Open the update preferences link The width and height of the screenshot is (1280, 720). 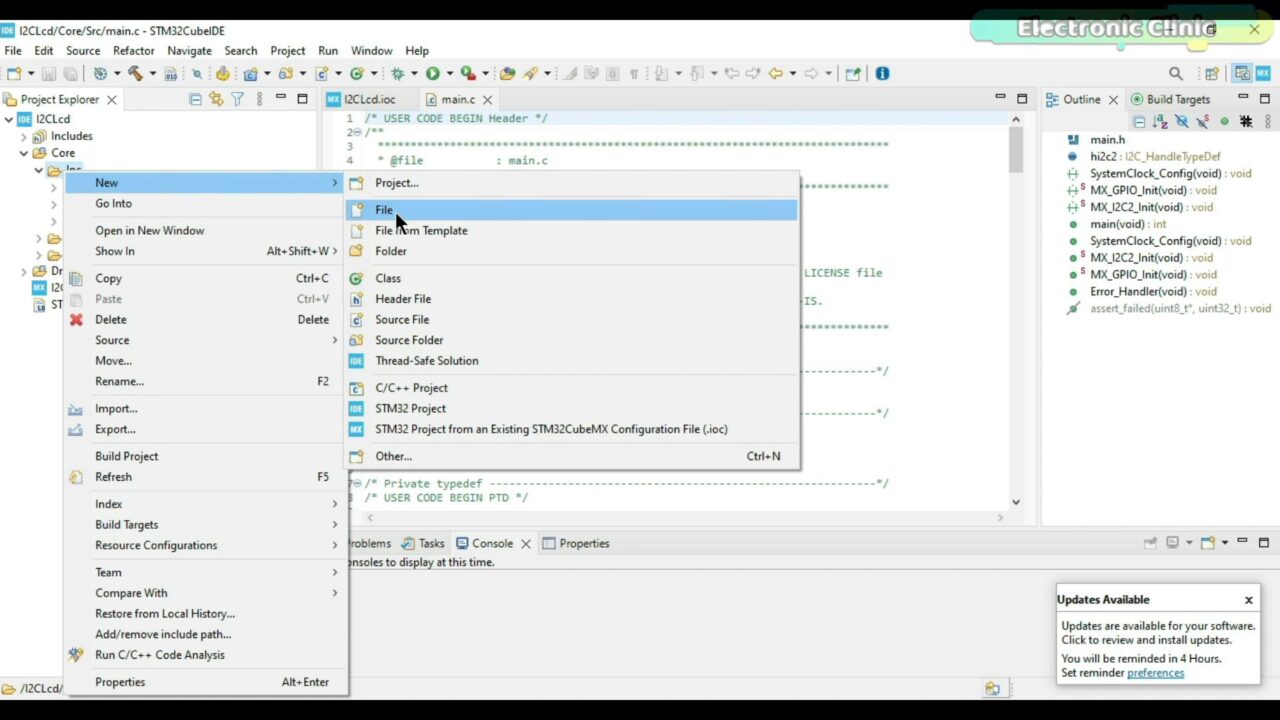pos(1155,673)
